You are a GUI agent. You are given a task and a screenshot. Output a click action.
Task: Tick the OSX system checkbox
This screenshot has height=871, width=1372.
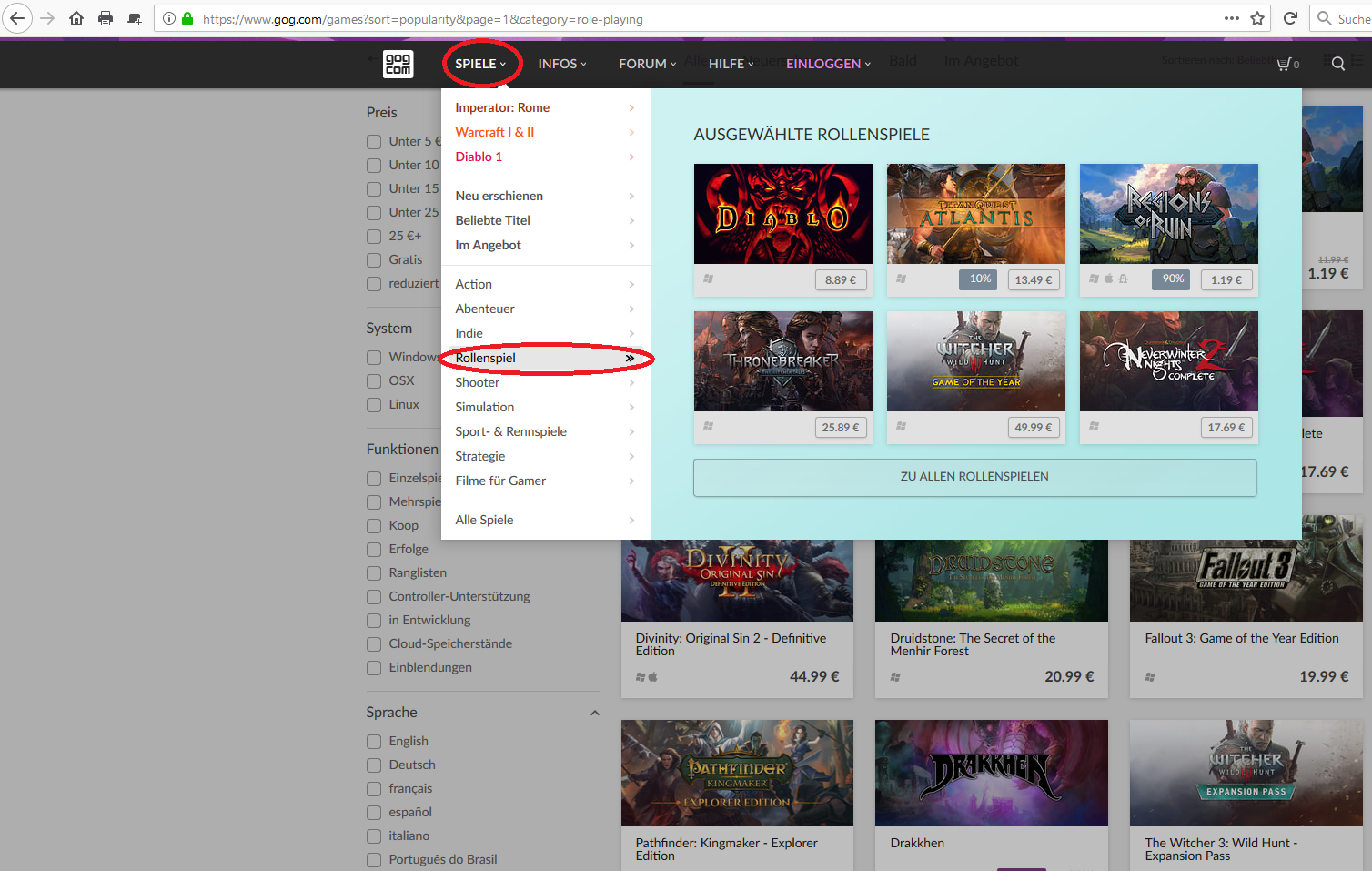tap(374, 381)
